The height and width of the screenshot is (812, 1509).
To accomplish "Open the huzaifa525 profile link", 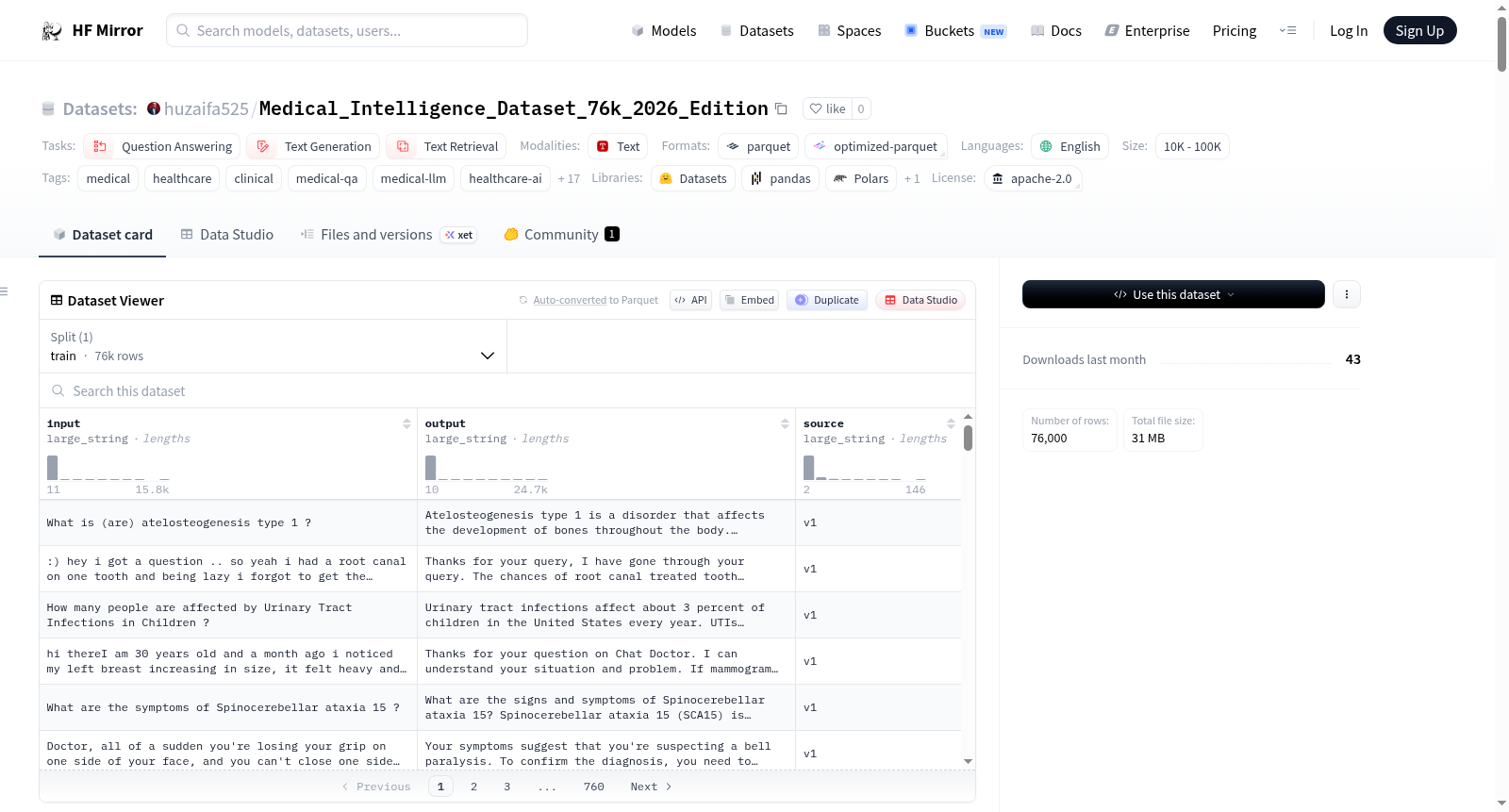I will click(x=207, y=108).
